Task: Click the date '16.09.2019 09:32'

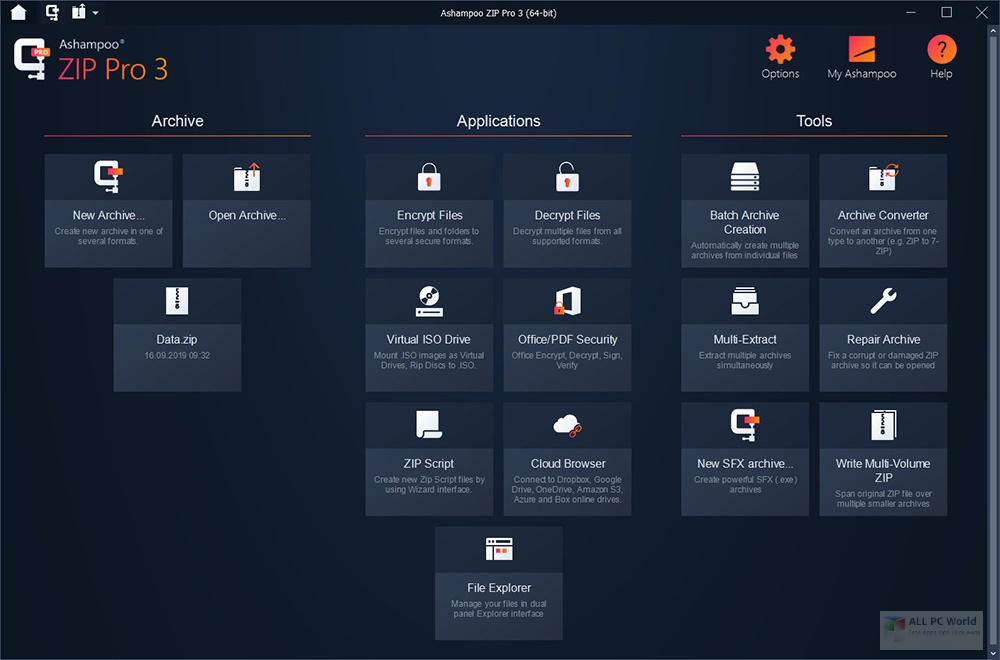Action: [177, 356]
